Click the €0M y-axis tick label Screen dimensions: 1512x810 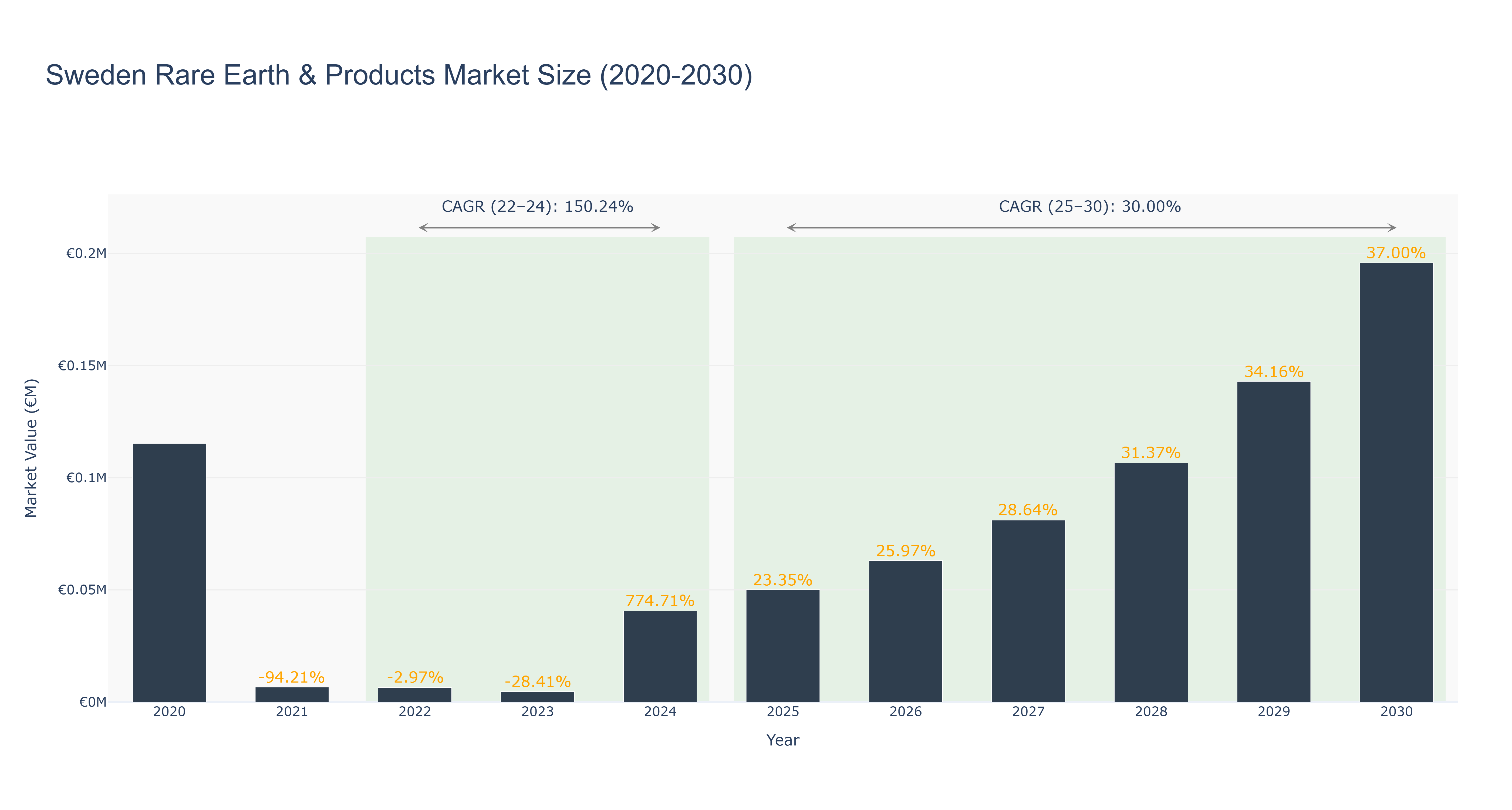[93, 702]
